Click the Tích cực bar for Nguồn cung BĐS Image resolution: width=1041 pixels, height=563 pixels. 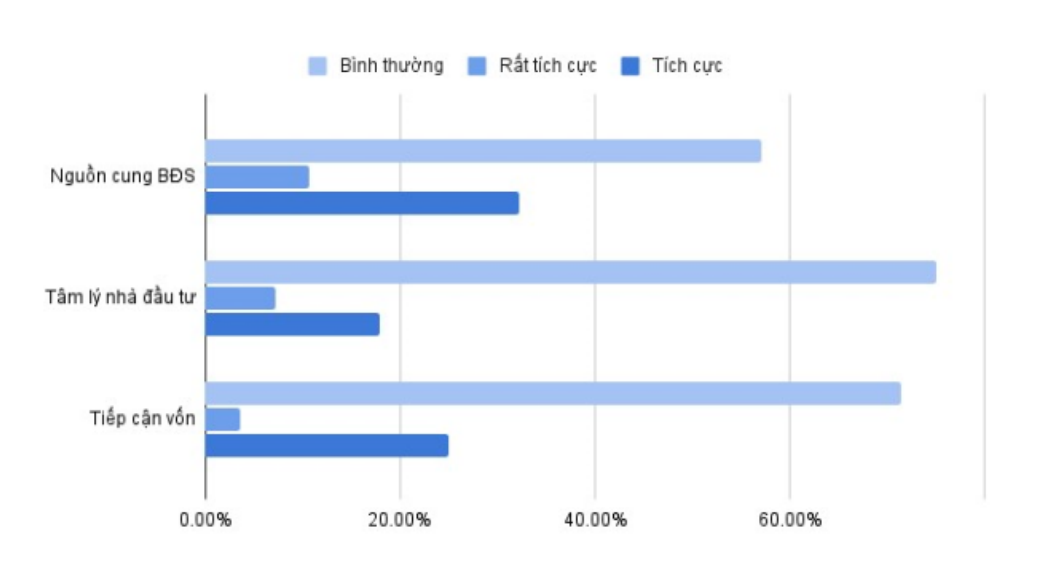[362, 203]
